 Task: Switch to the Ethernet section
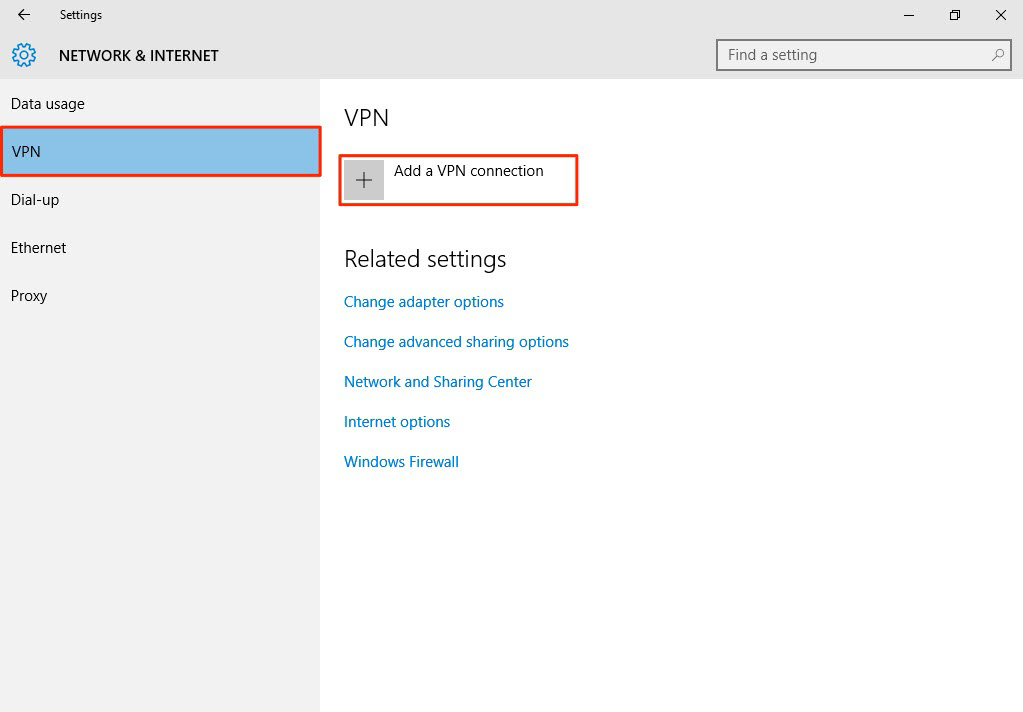[39, 248]
